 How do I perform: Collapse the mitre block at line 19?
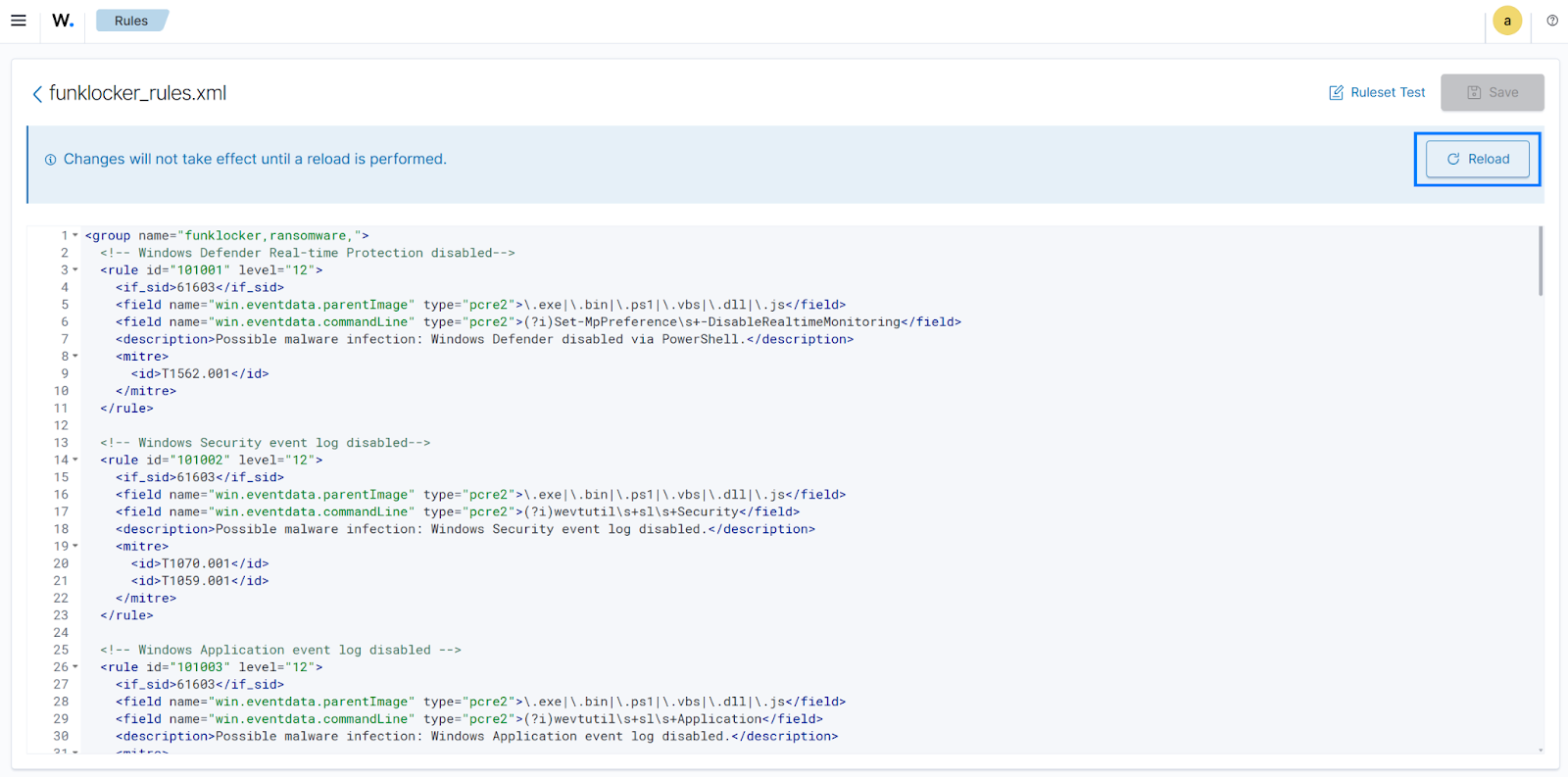point(75,546)
